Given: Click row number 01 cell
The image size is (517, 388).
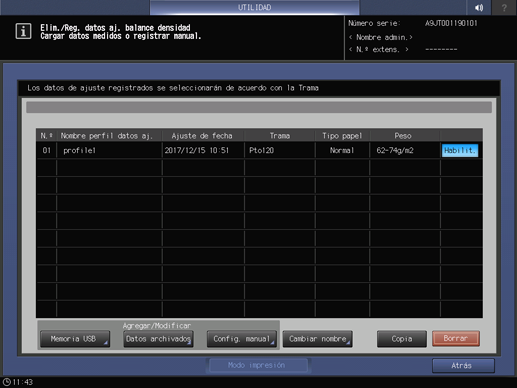Looking at the screenshot, I should (47, 150).
